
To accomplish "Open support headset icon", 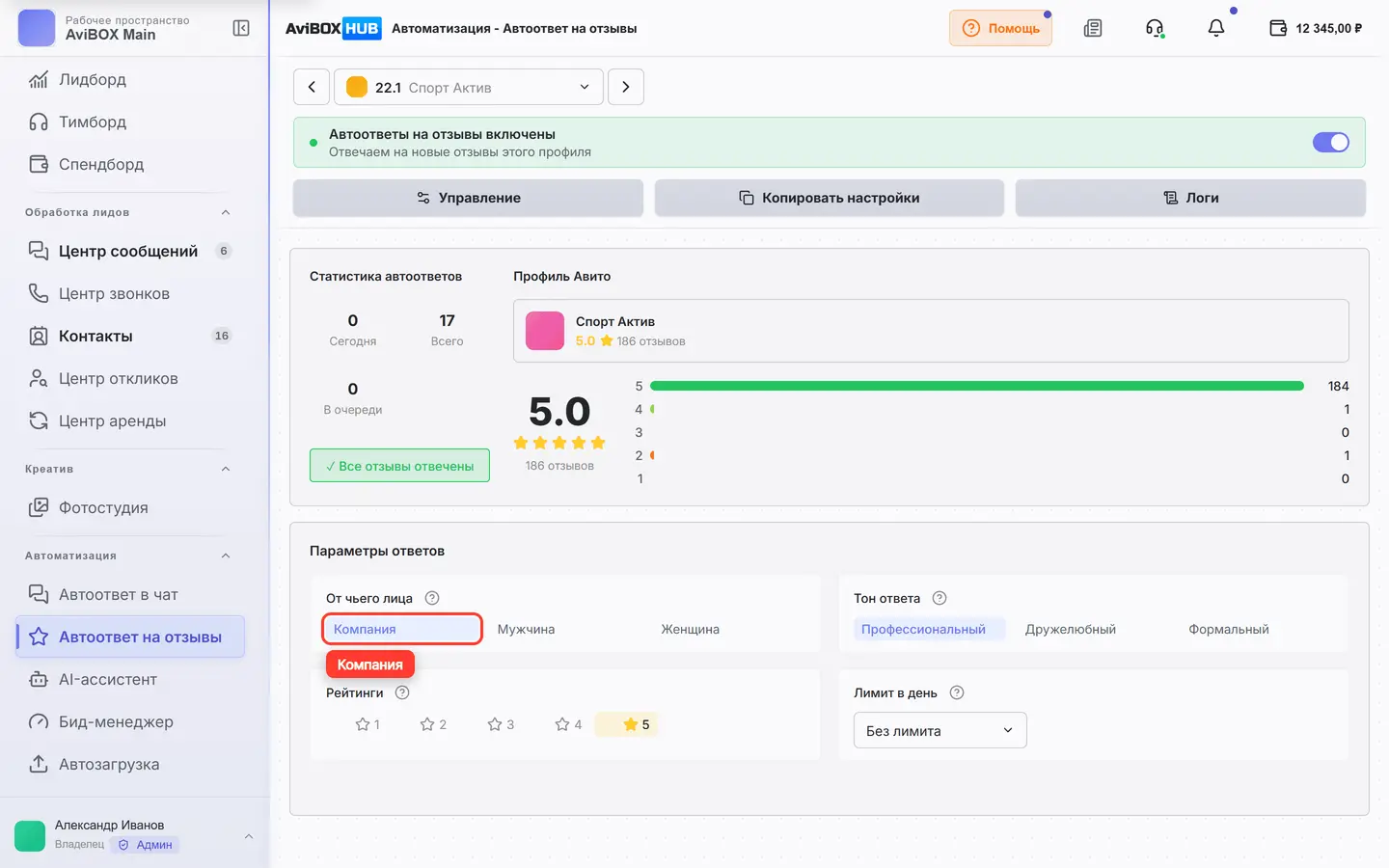I will pyautogui.click(x=1155, y=28).
